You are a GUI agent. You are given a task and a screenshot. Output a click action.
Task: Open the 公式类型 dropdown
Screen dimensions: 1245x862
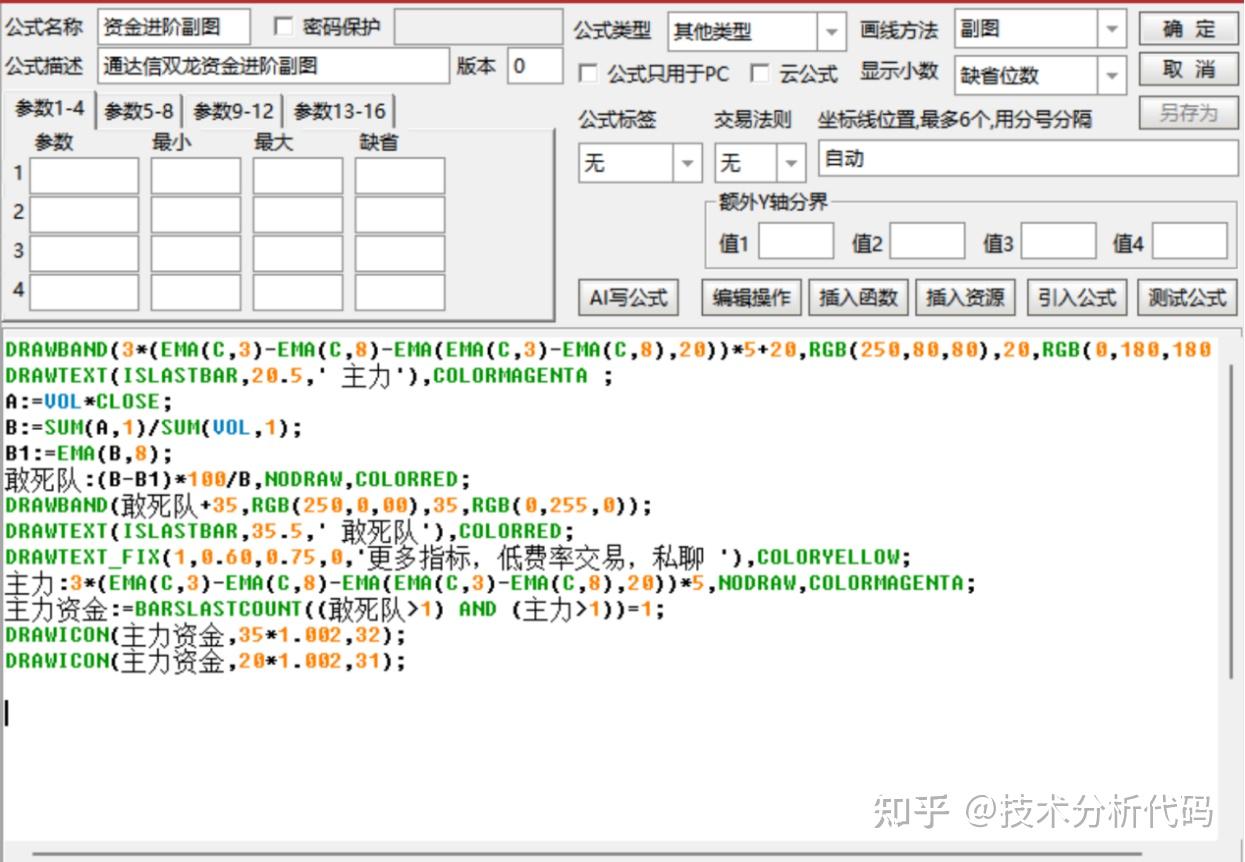click(831, 32)
